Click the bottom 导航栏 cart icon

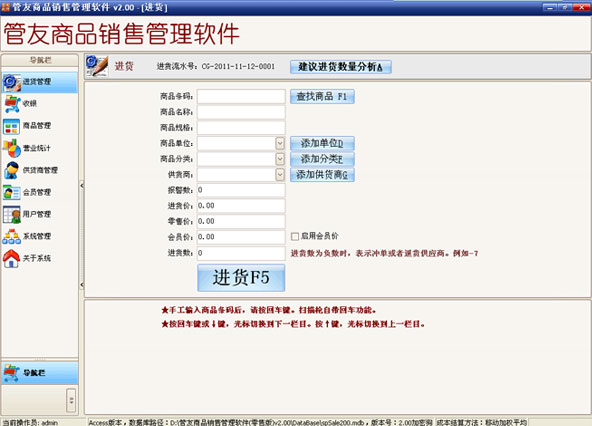pyautogui.click(x=11, y=373)
